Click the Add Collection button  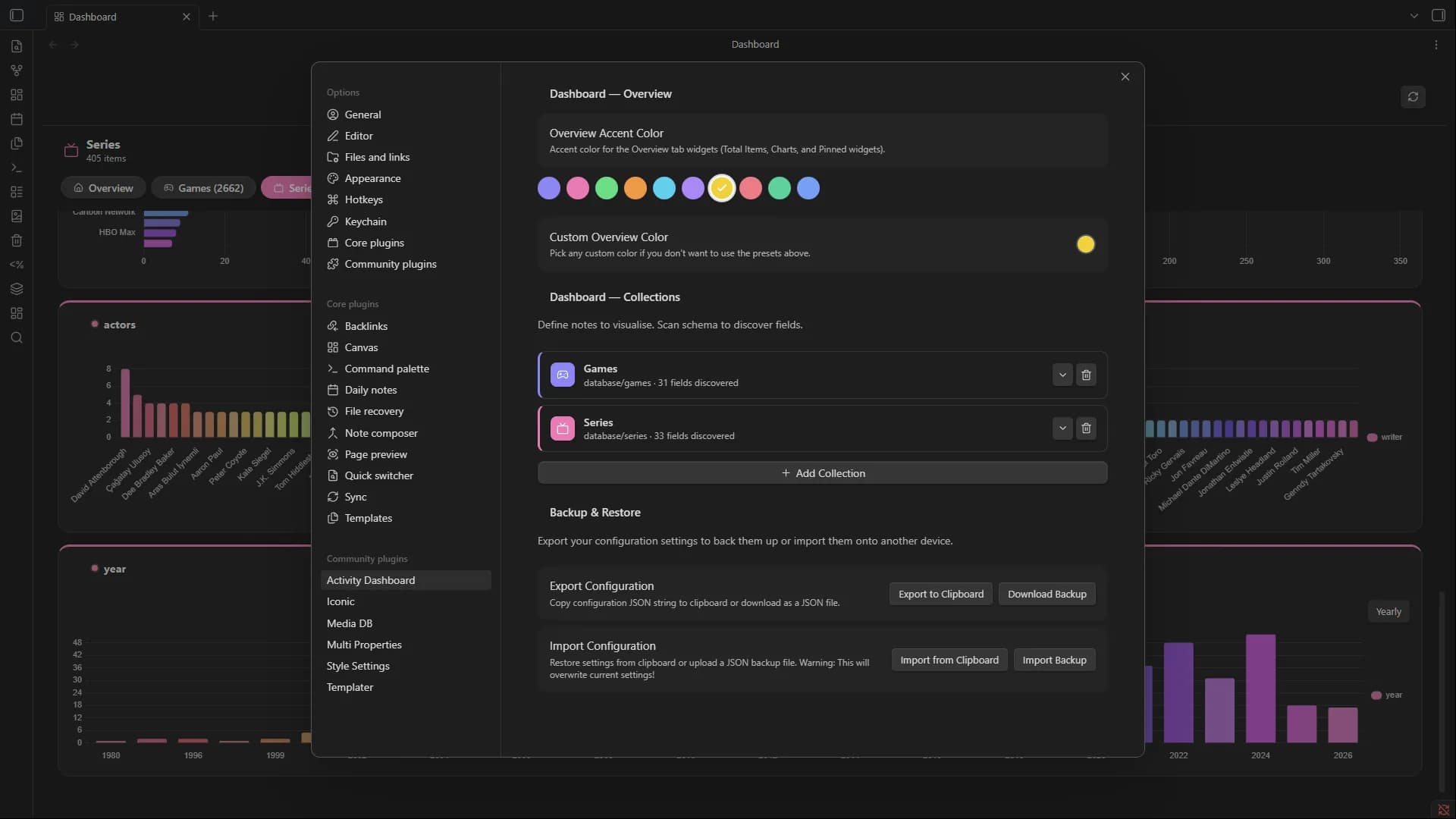pyautogui.click(x=823, y=473)
